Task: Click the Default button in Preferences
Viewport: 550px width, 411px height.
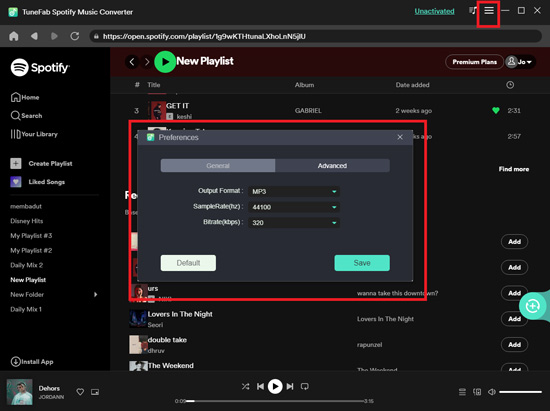Action: tap(188, 263)
